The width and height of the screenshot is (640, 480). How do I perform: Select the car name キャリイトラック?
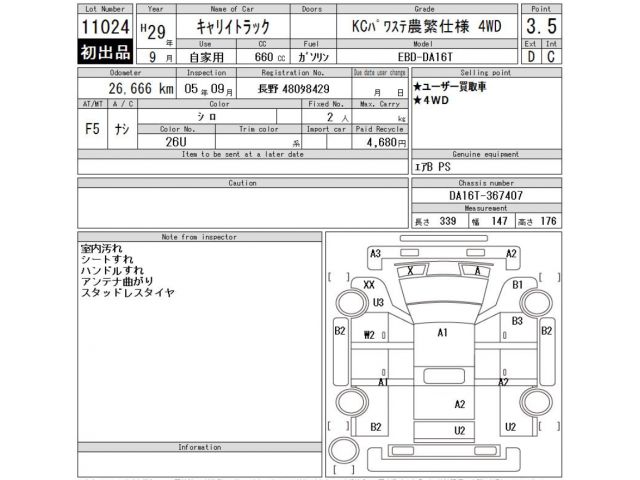(233, 27)
